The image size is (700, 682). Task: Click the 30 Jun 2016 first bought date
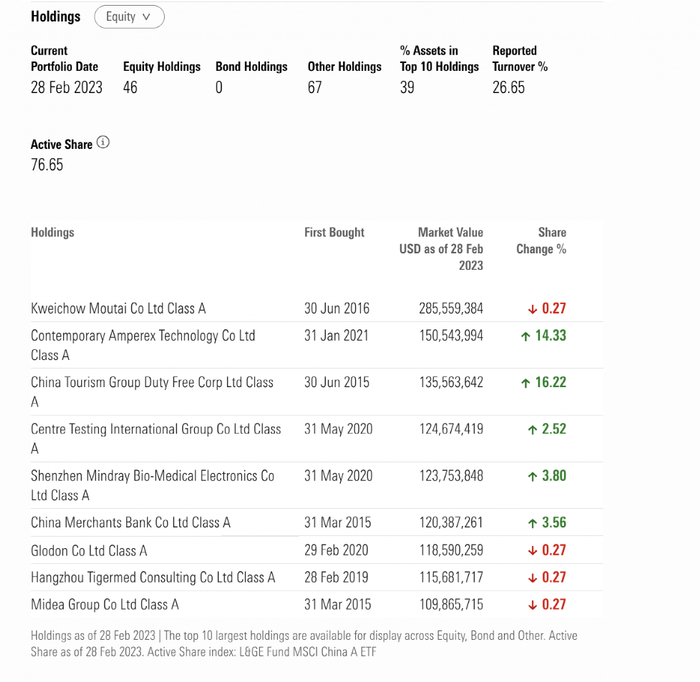tap(337, 308)
